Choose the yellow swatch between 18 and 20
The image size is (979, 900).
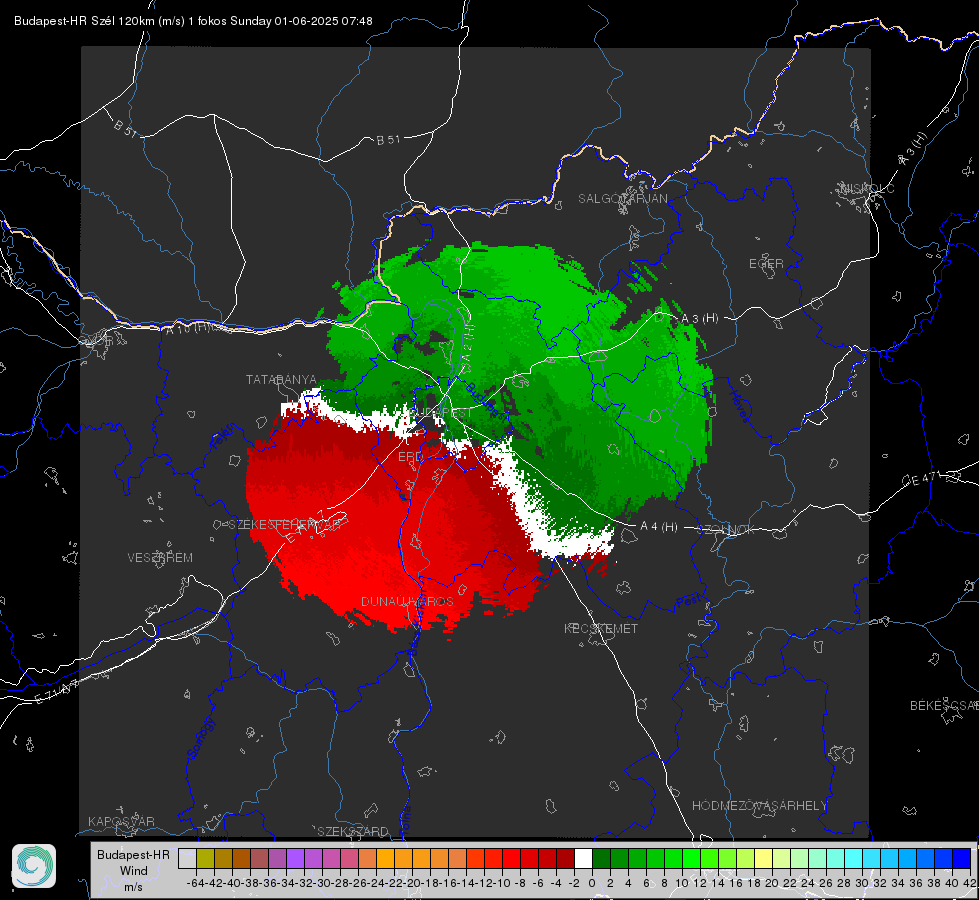point(764,858)
